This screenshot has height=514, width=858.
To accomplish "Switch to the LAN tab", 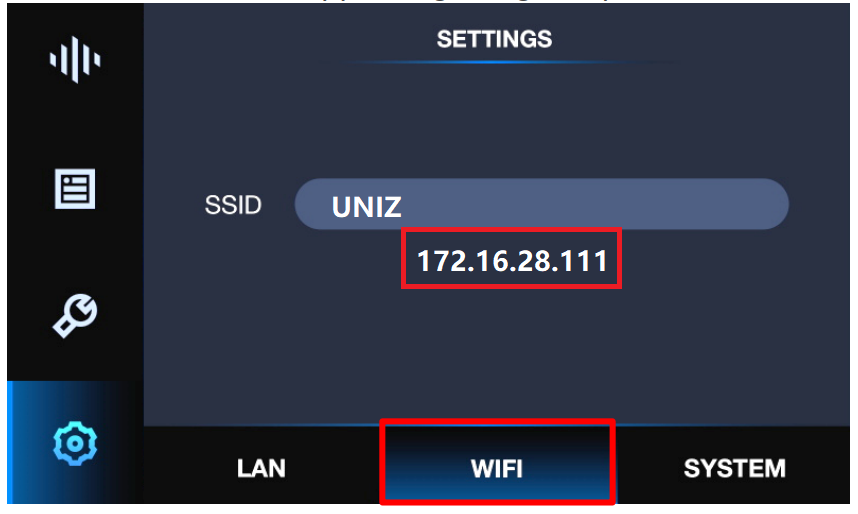I will (261, 469).
